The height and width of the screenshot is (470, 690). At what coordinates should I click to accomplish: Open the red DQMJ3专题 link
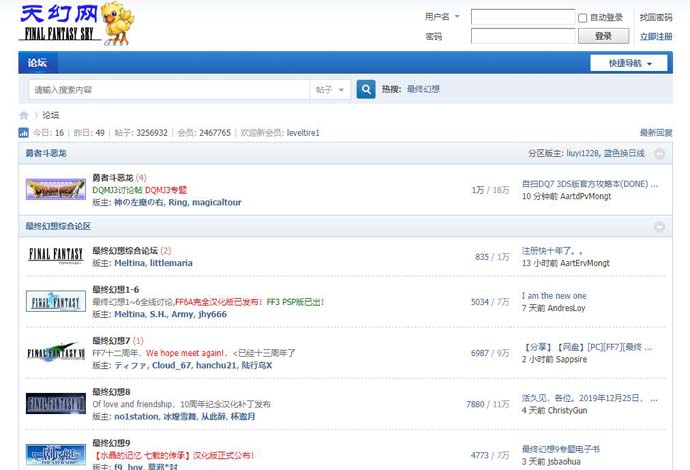166,190
